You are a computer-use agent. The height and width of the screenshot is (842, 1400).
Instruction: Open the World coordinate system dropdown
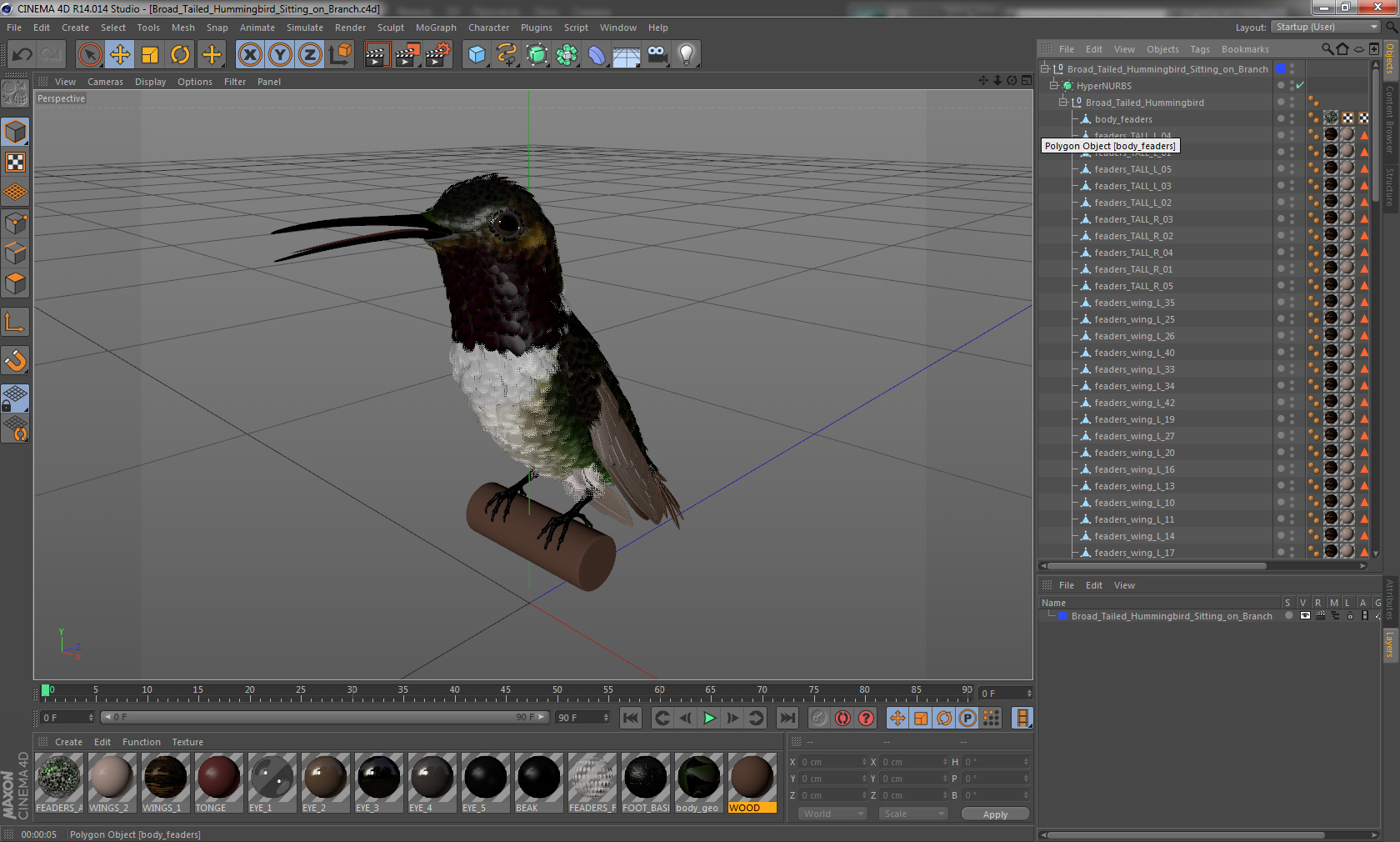click(x=832, y=814)
